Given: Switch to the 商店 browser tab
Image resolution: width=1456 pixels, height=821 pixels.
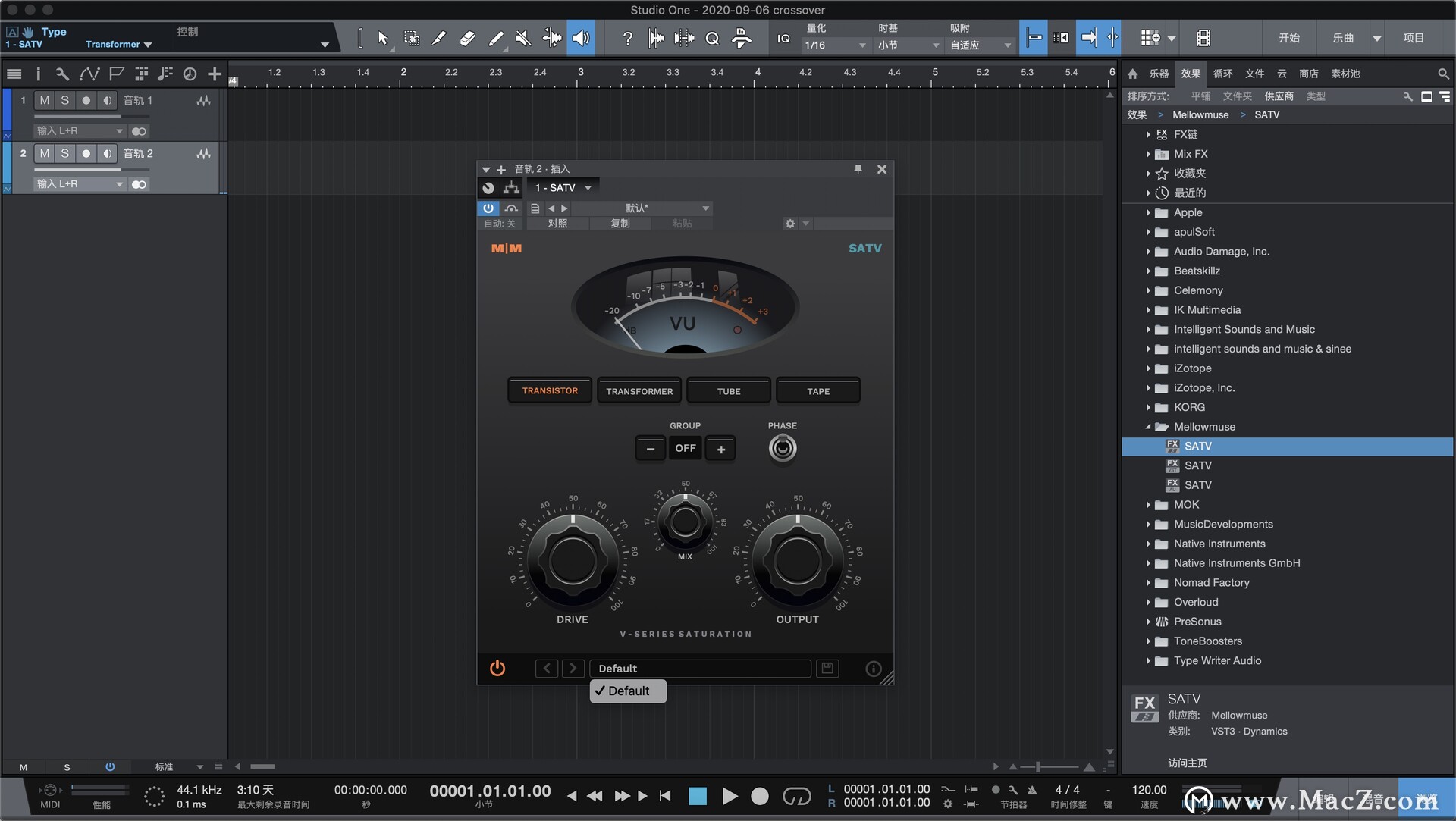Looking at the screenshot, I should point(1308,74).
